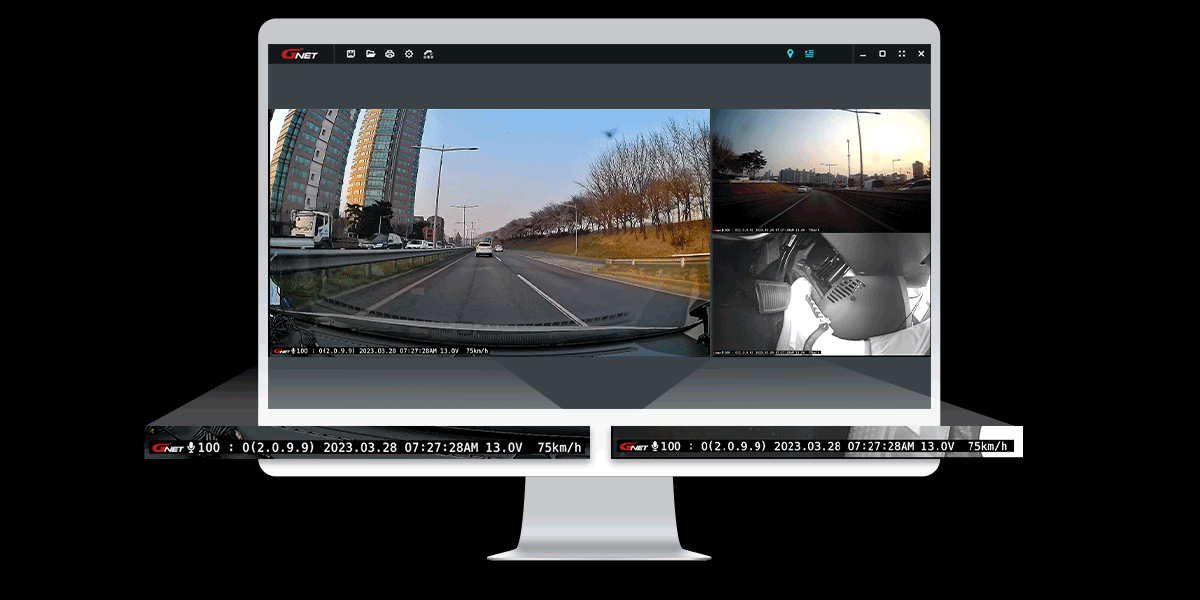Click the GNET logo in right enlarged overlay

coord(633,446)
